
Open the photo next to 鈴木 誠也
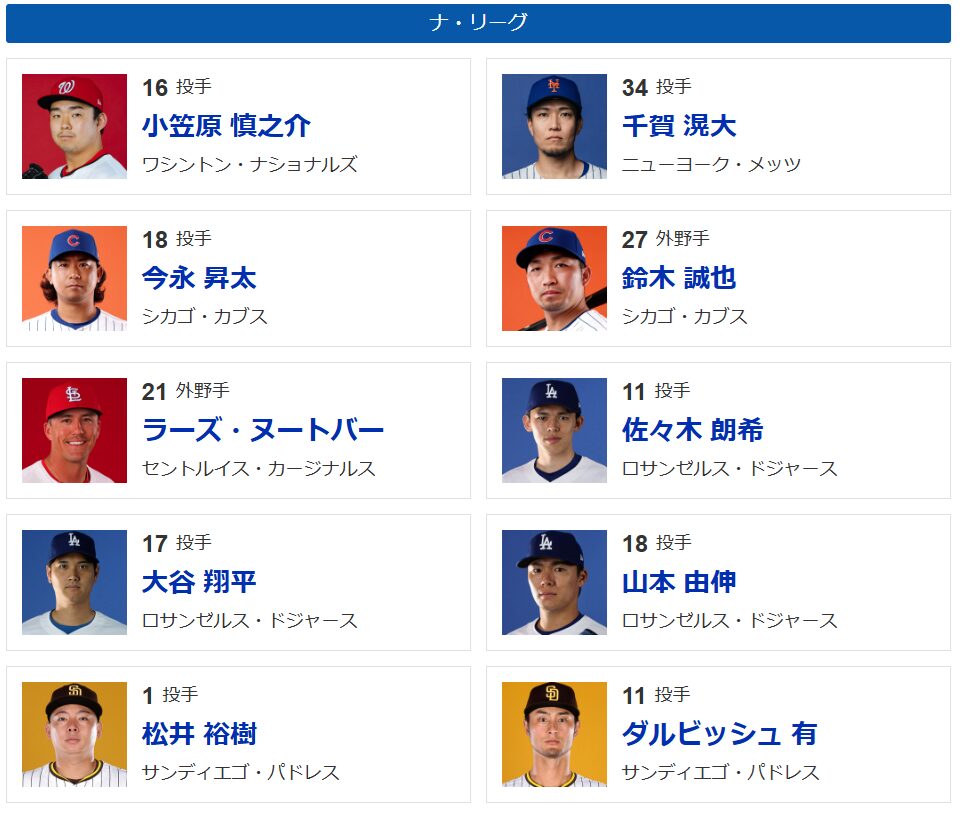(x=554, y=278)
